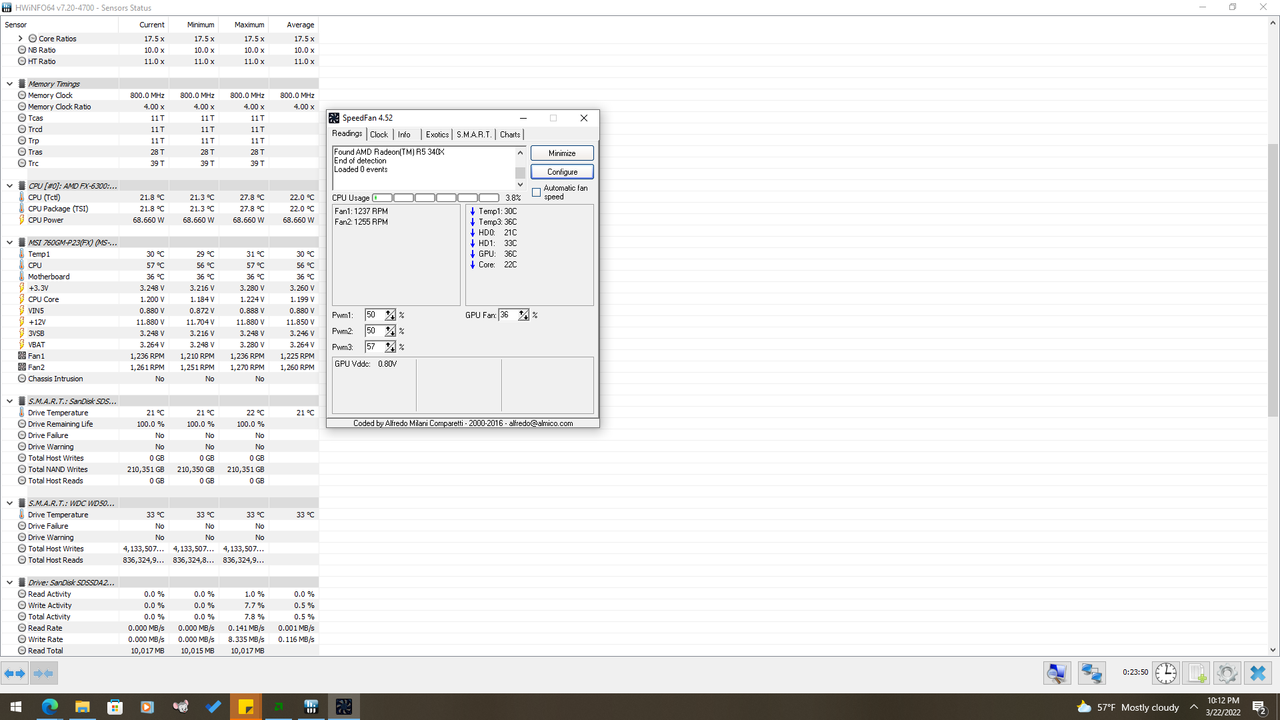The width and height of the screenshot is (1280, 720).
Task: Open Microsoft Store from the taskbar
Action: [x=115, y=707]
